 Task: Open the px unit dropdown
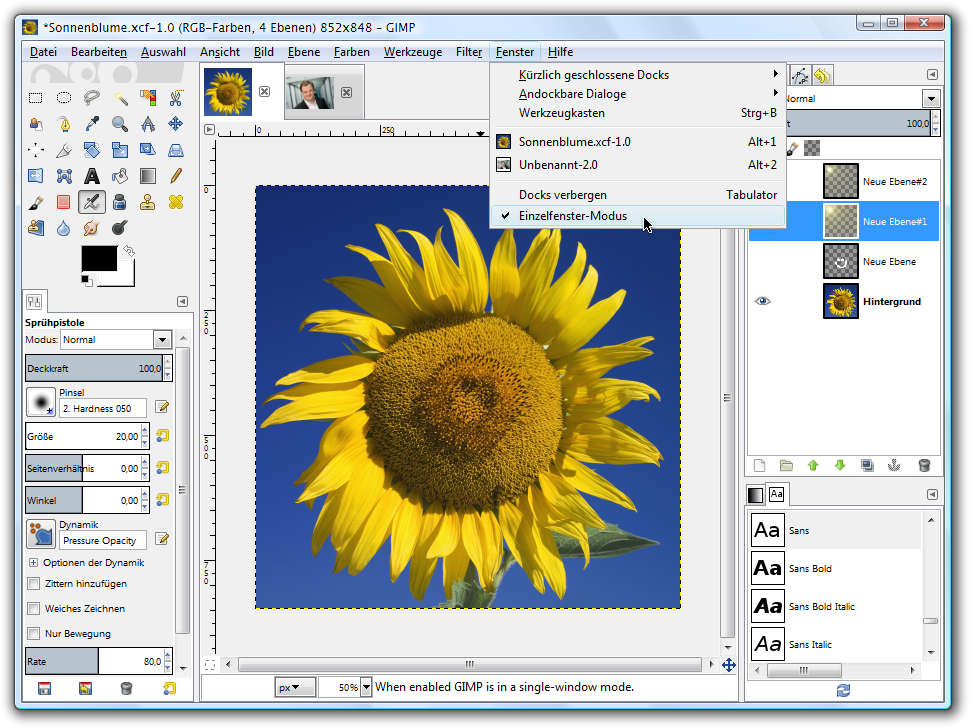click(x=295, y=687)
